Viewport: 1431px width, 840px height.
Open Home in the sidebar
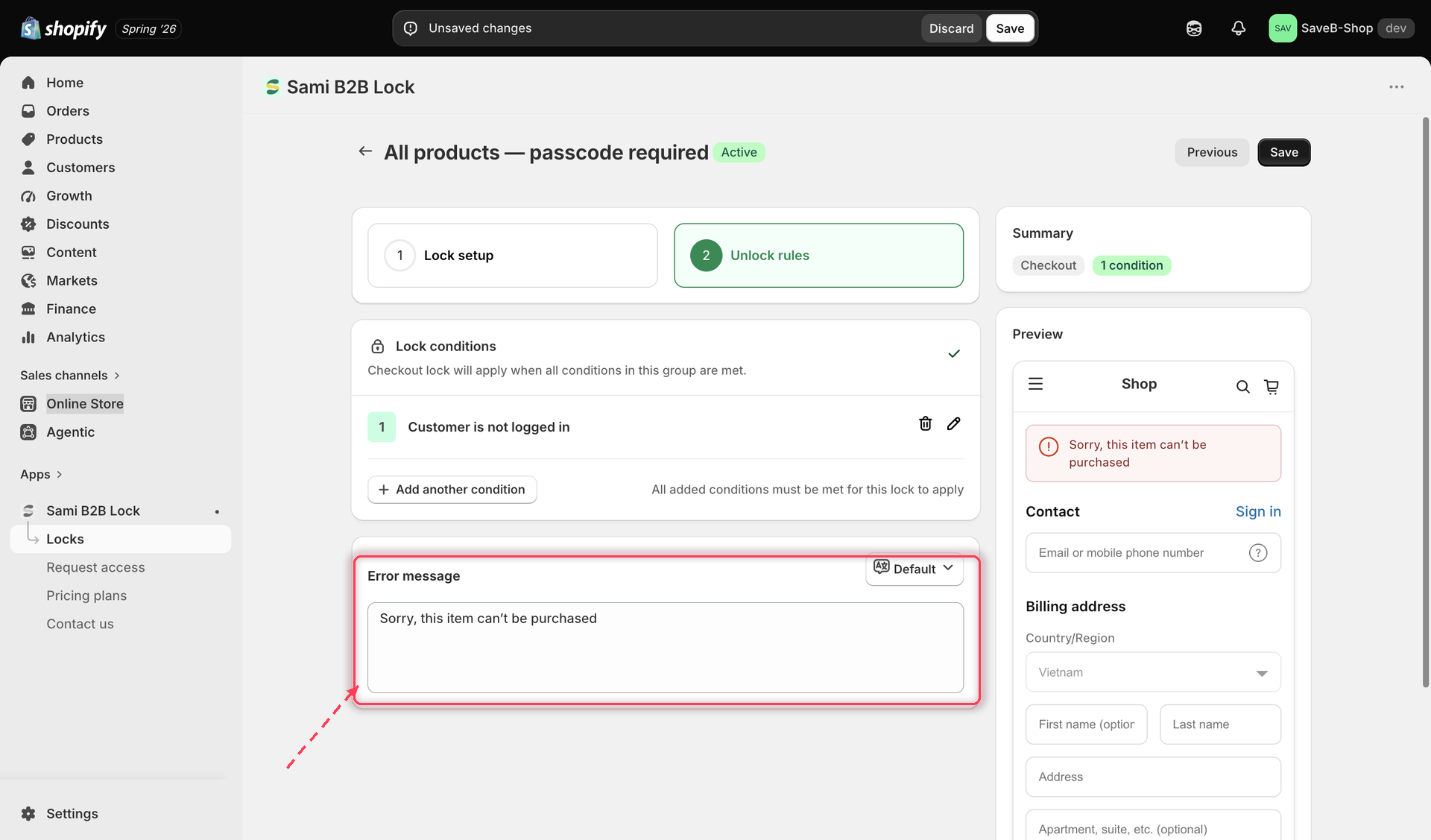pyautogui.click(x=65, y=83)
